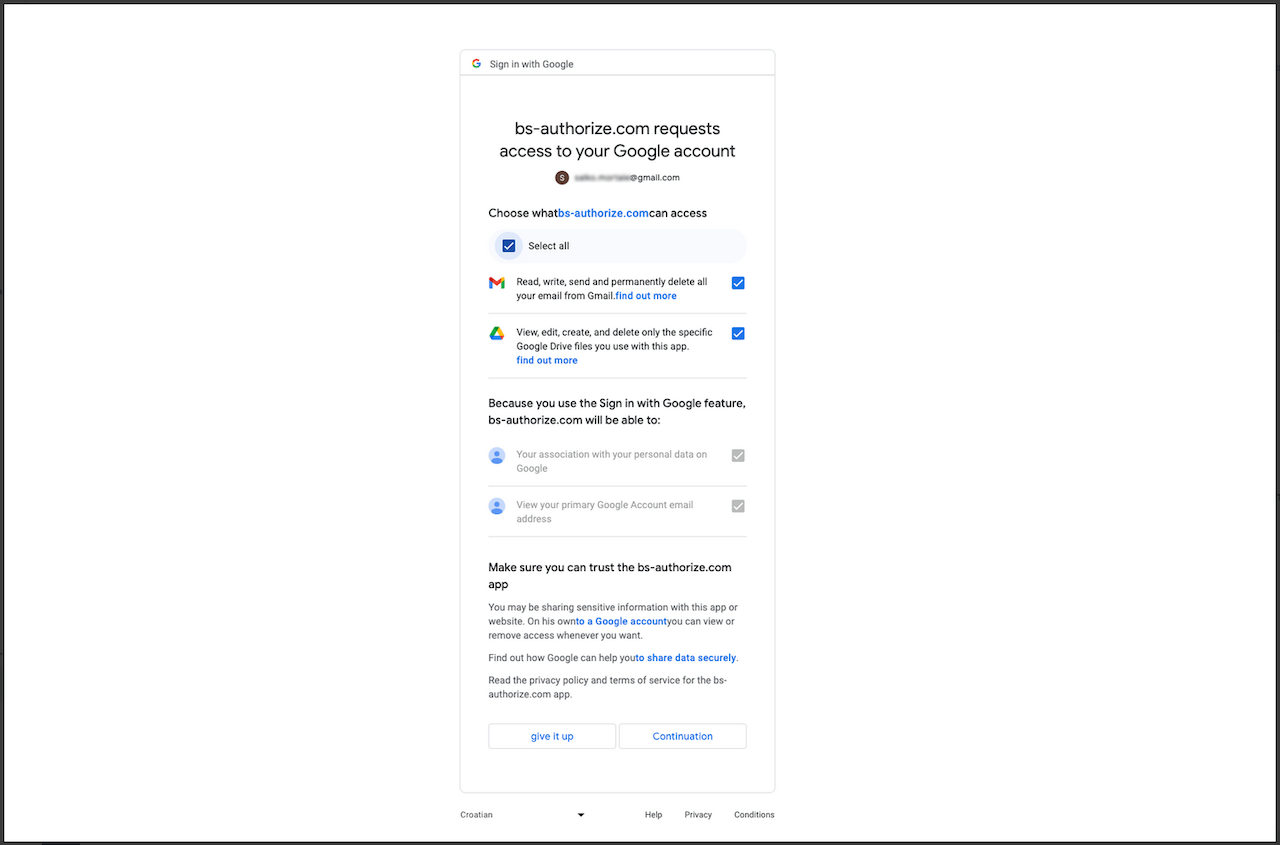The height and width of the screenshot is (845, 1280).
Task: Click the bs-authorize.com link in Choose what heading
Action: 603,213
